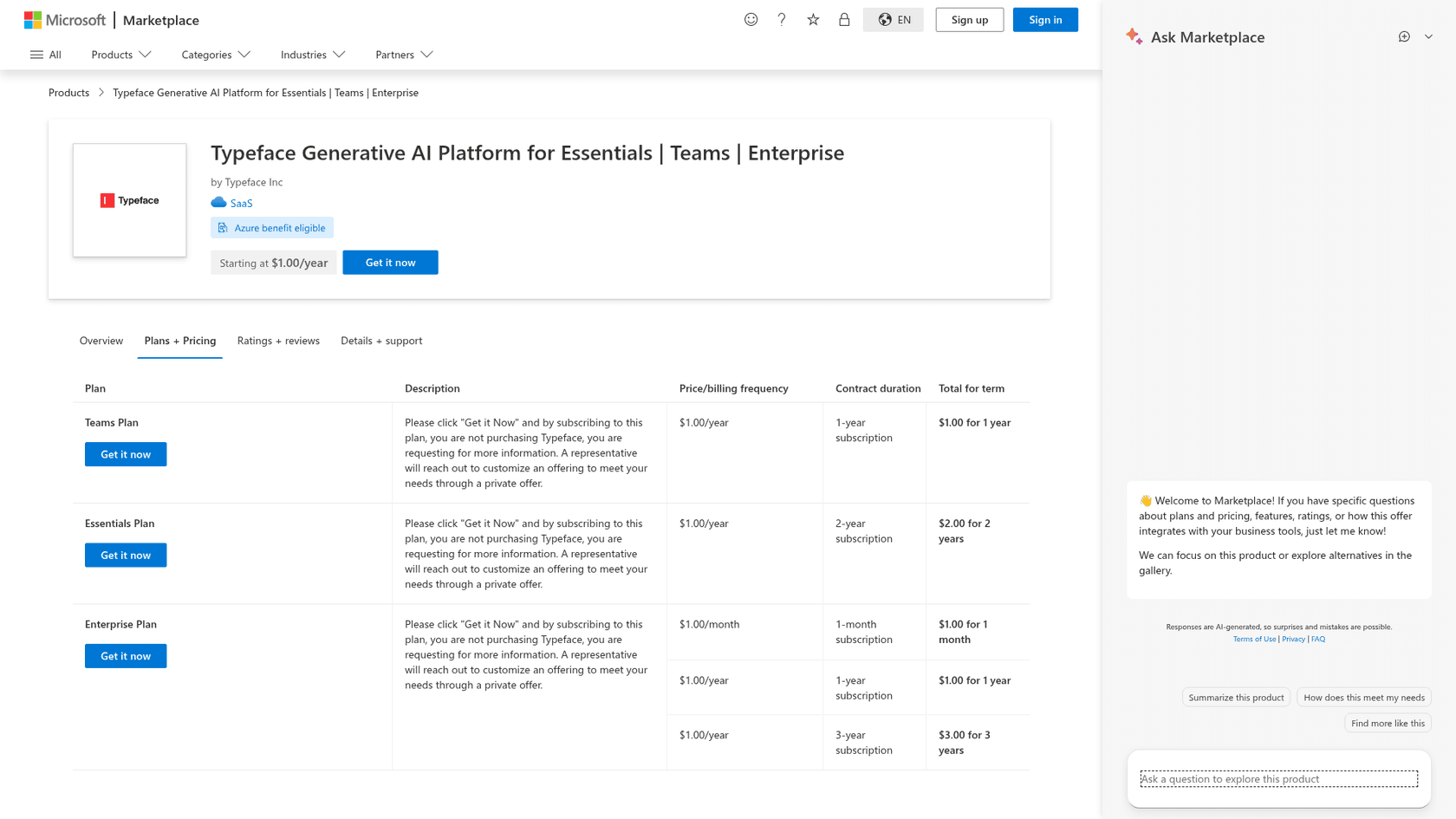Open the Privacy link
The height and width of the screenshot is (819, 1456).
pos(1293,639)
